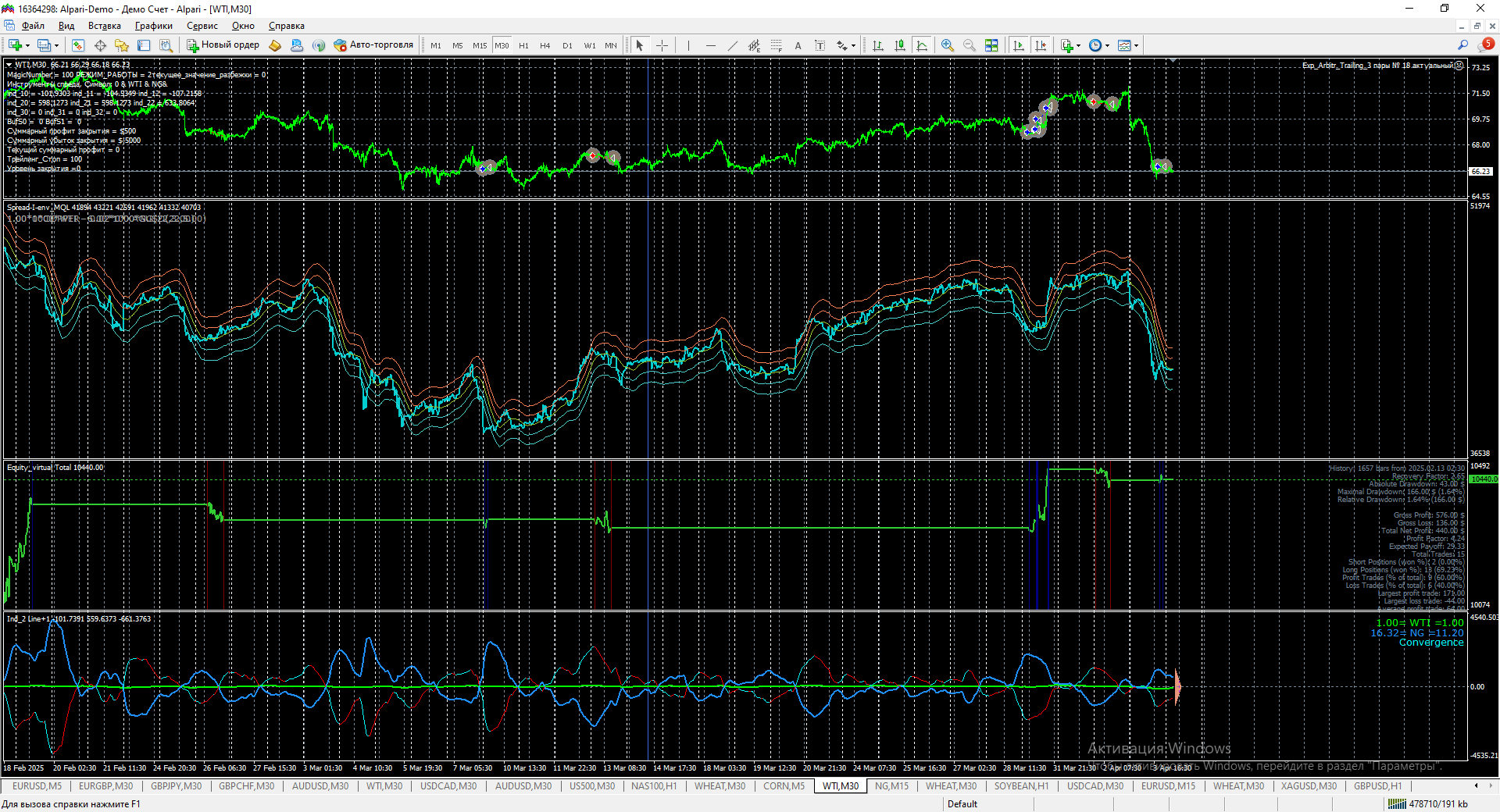Open the Вставка menu

[105, 26]
